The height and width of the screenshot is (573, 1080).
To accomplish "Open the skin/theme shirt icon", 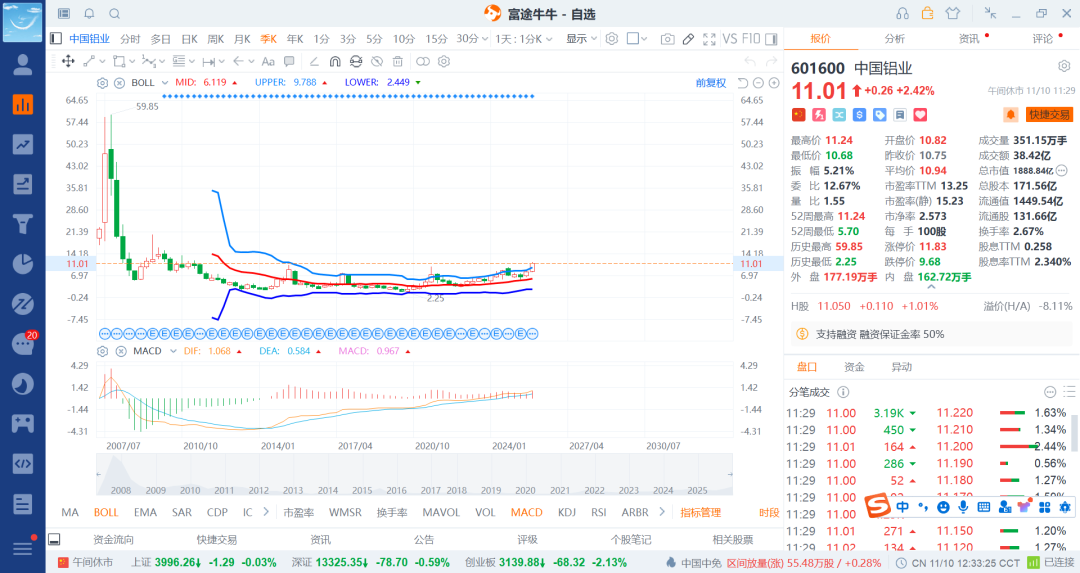I will point(953,14).
